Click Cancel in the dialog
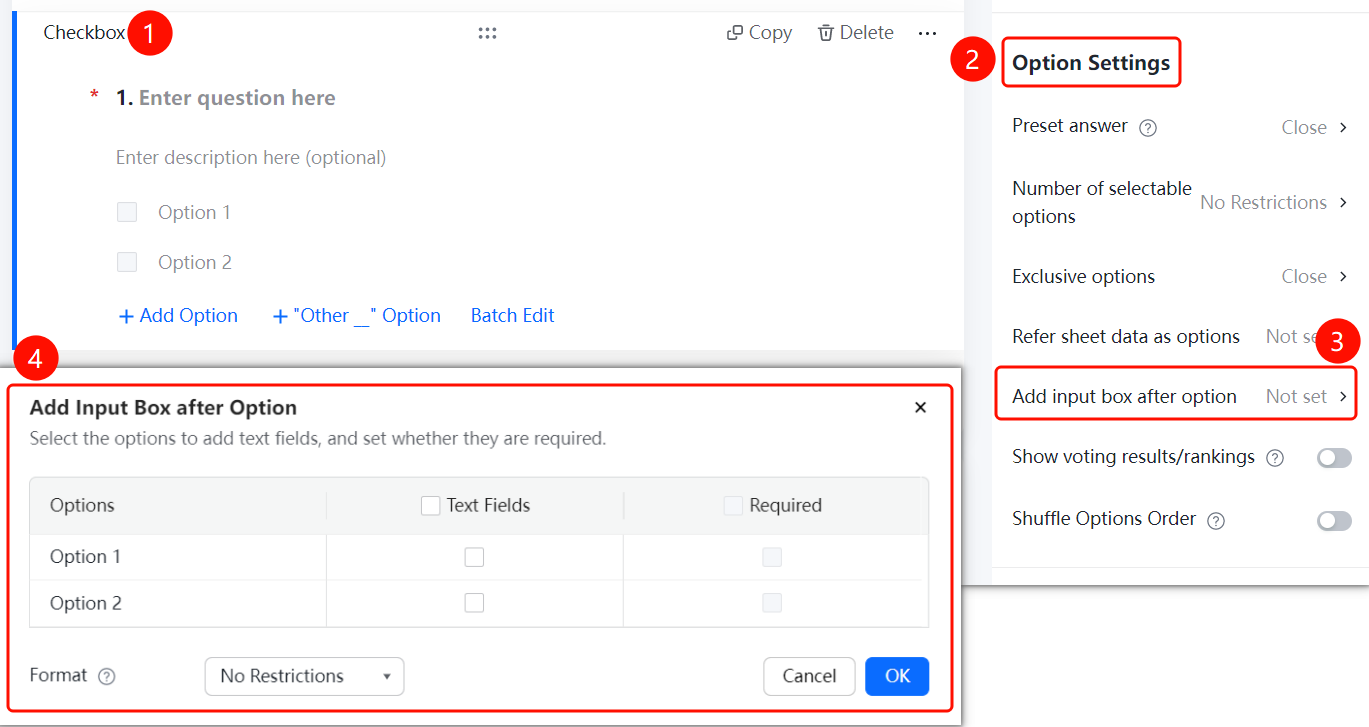 coord(809,676)
